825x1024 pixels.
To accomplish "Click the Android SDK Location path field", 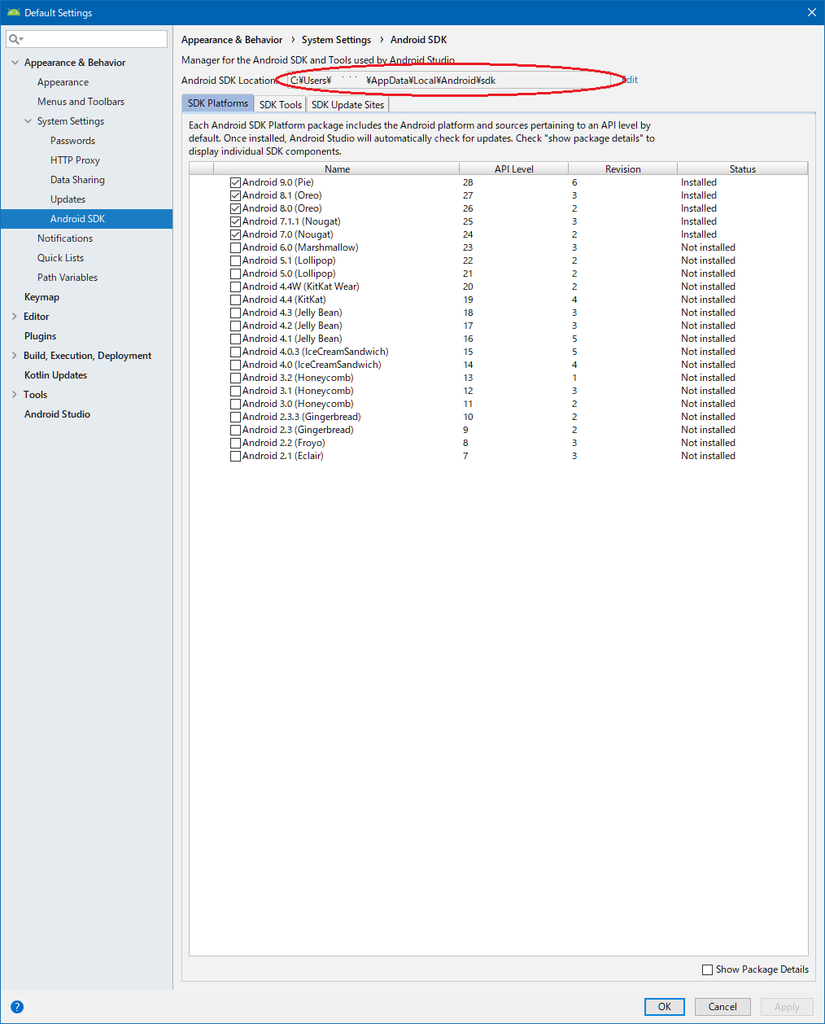I will click(x=451, y=80).
